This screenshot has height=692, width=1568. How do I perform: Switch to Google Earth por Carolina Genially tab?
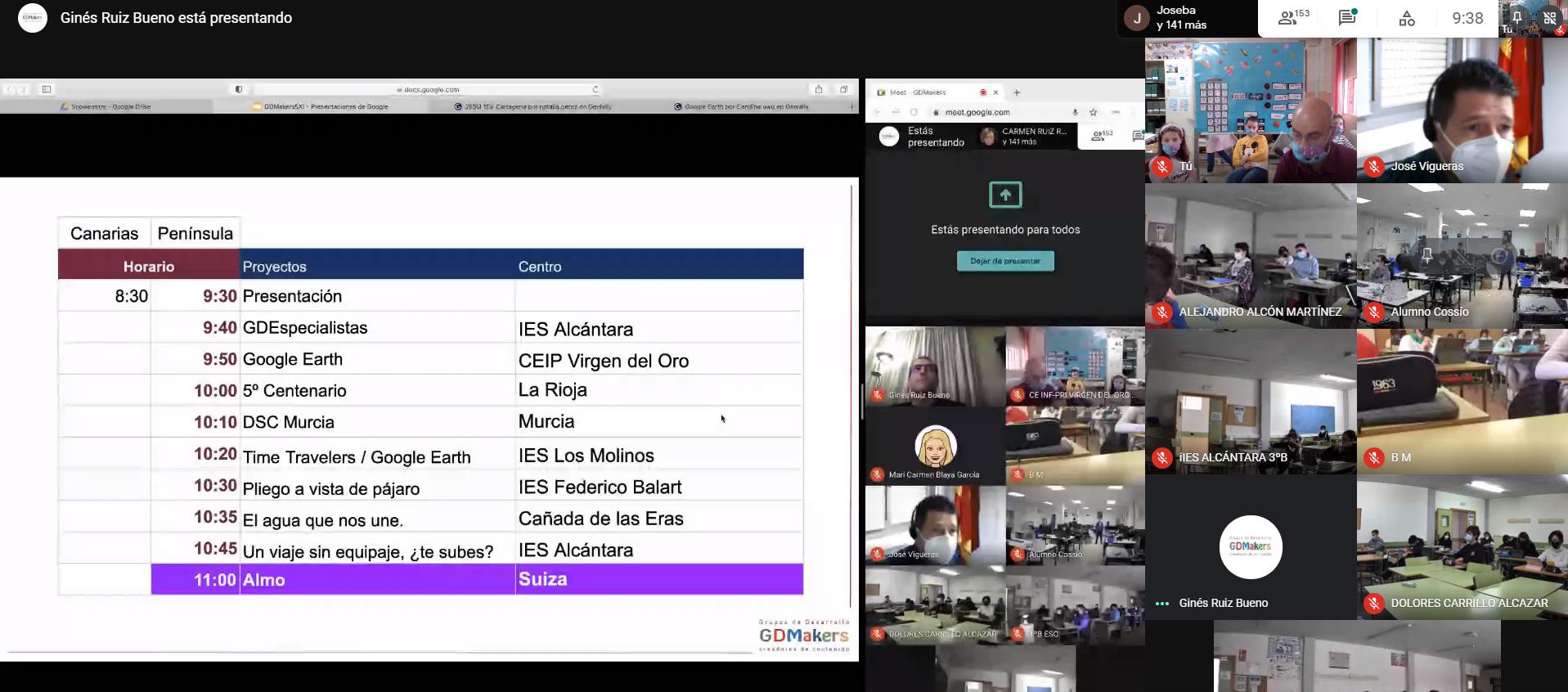click(x=742, y=106)
